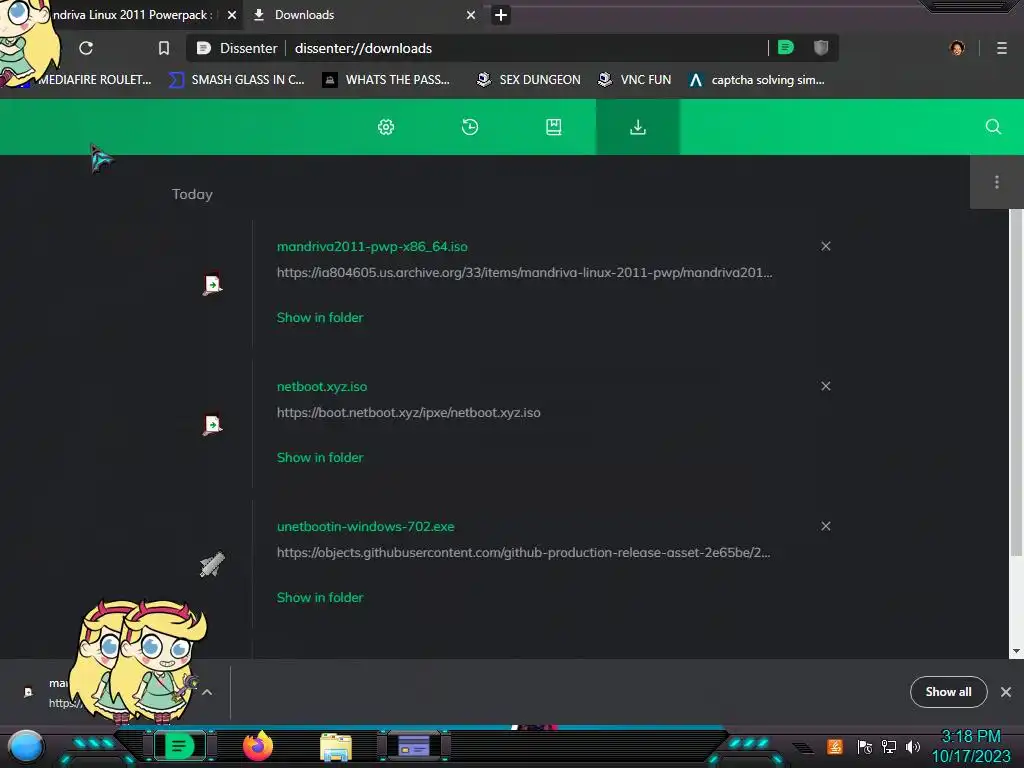Open the History clock tab

tap(470, 127)
